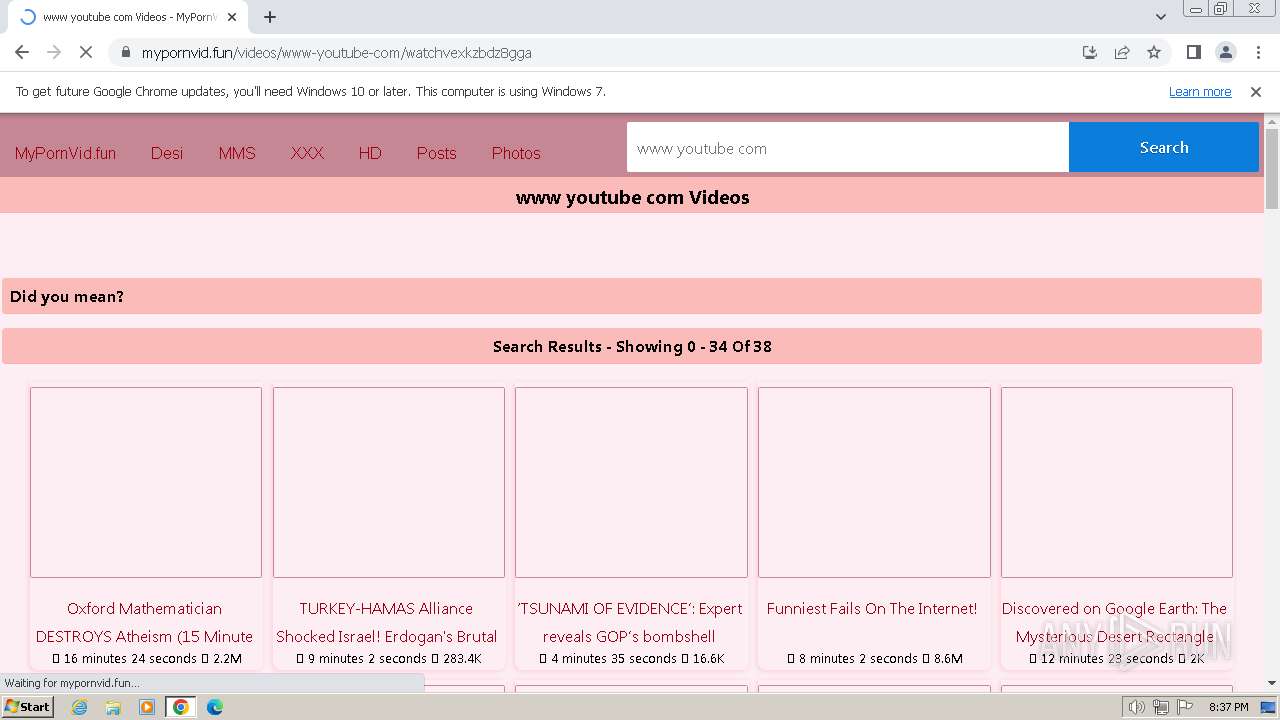This screenshot has height=720, width=1280.
Task: Launch Internet Explorer from taskbar
Action: coord(80,707)
